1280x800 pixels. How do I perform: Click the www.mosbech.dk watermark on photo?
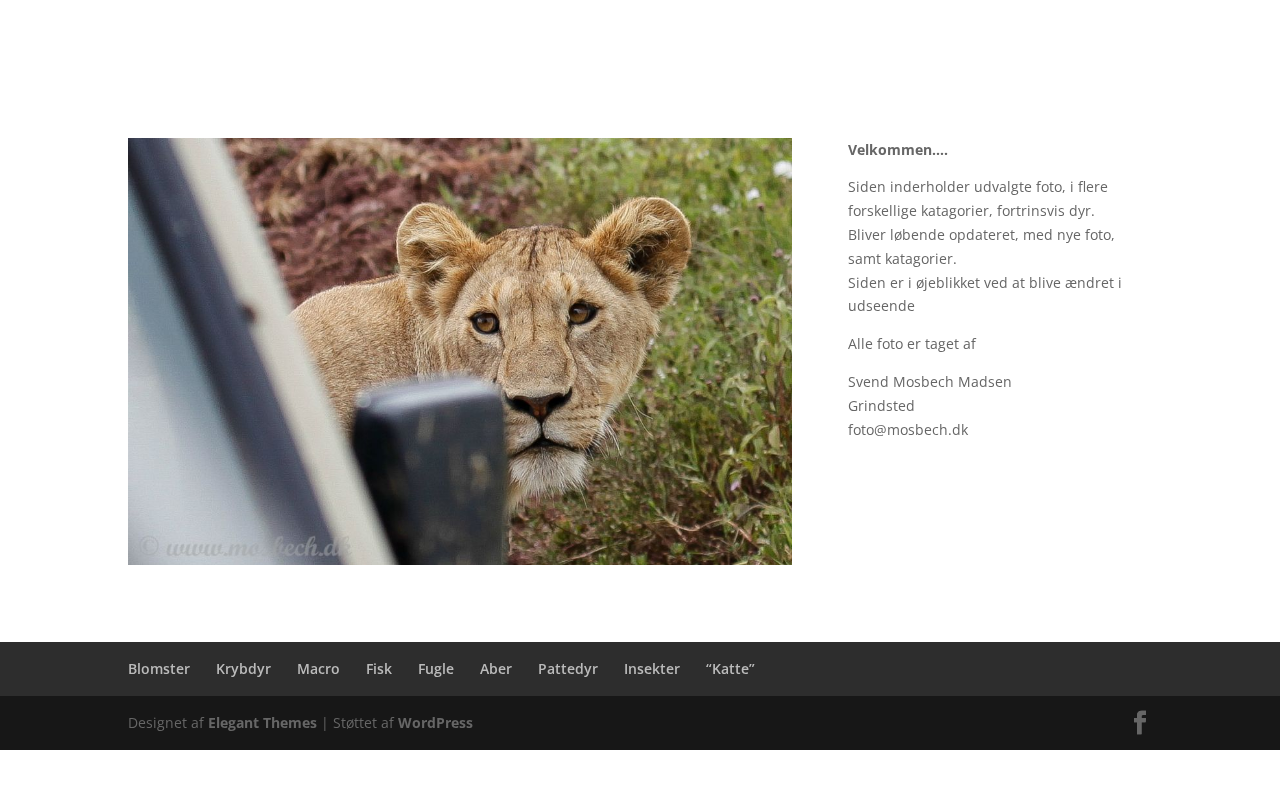pyautogui.click(x=245, y=547)
